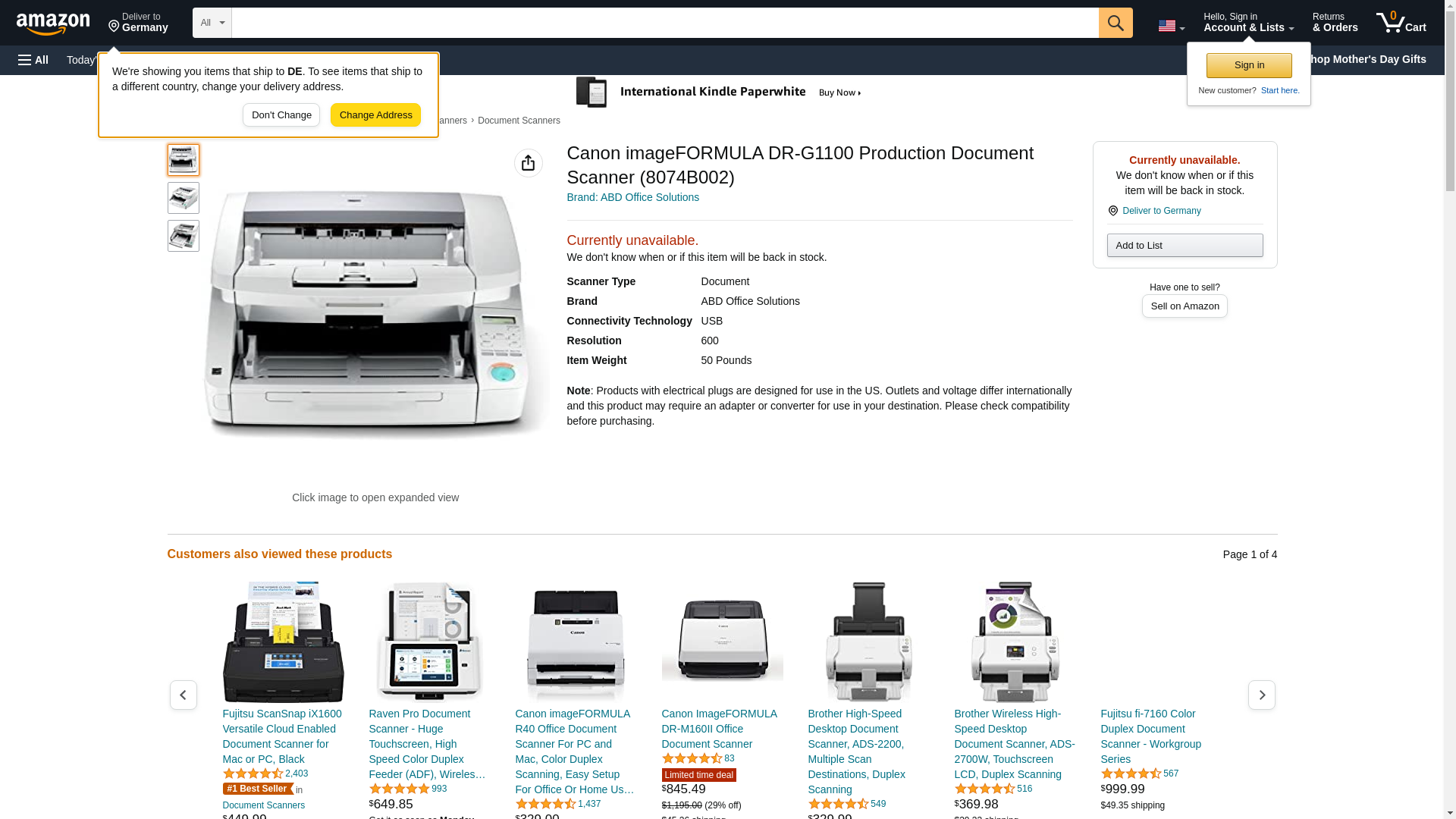Click previous arrow in product carousel
1456x819 pixels.
(x=183, y=695)
